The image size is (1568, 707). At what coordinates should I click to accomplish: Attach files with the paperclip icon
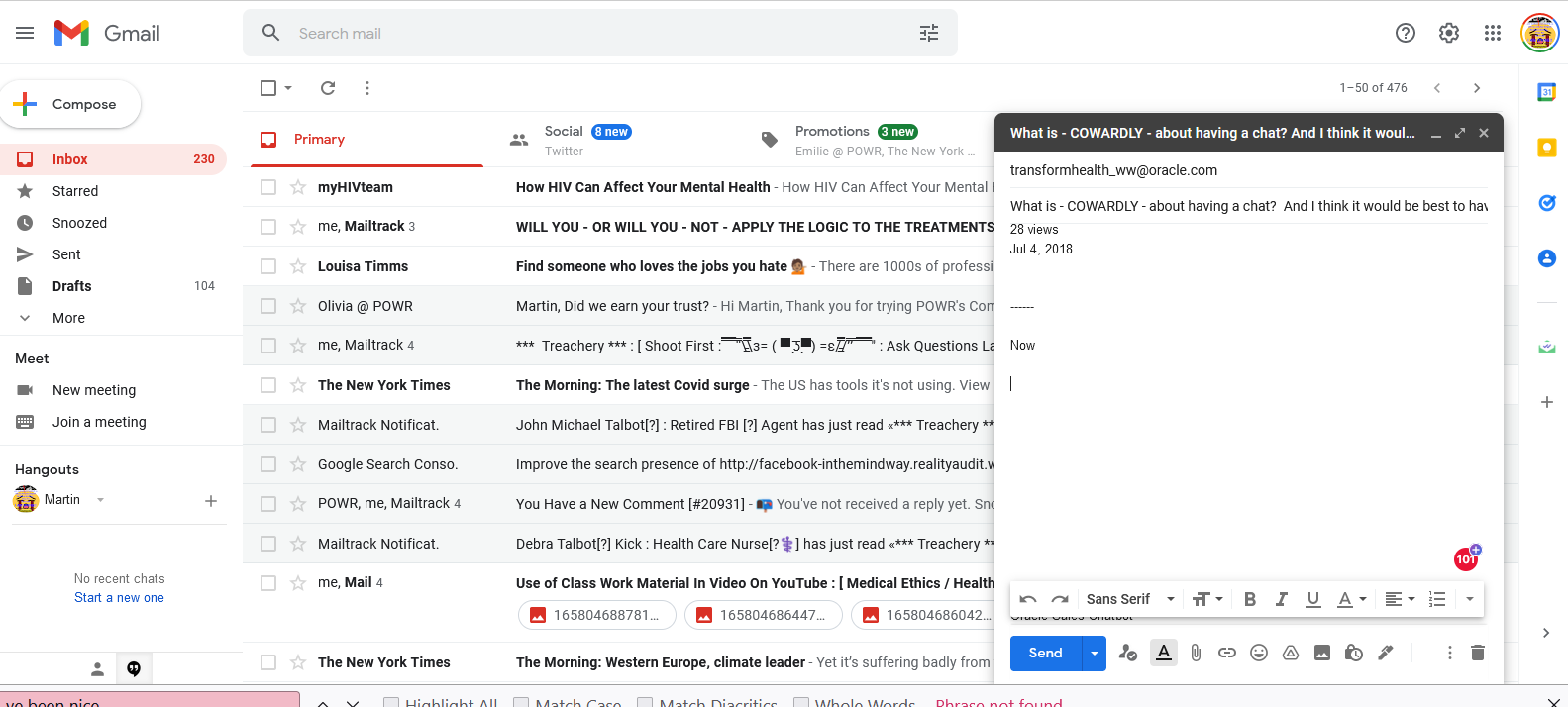click(x=1196, y=653)
